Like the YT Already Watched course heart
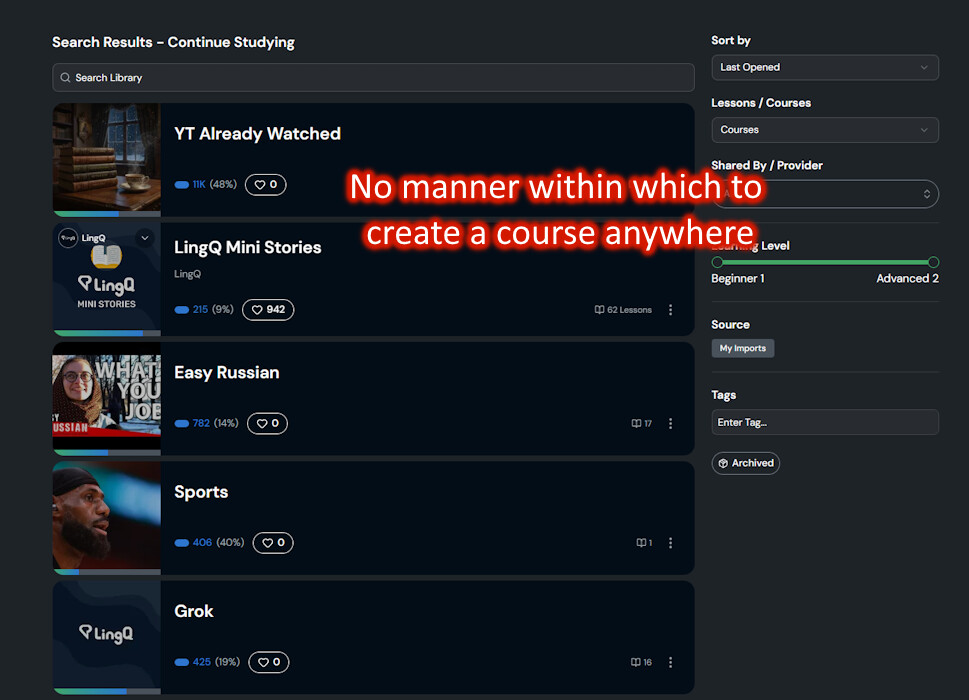The width and height of the screenshot is (969, 700). click(266, 184)
